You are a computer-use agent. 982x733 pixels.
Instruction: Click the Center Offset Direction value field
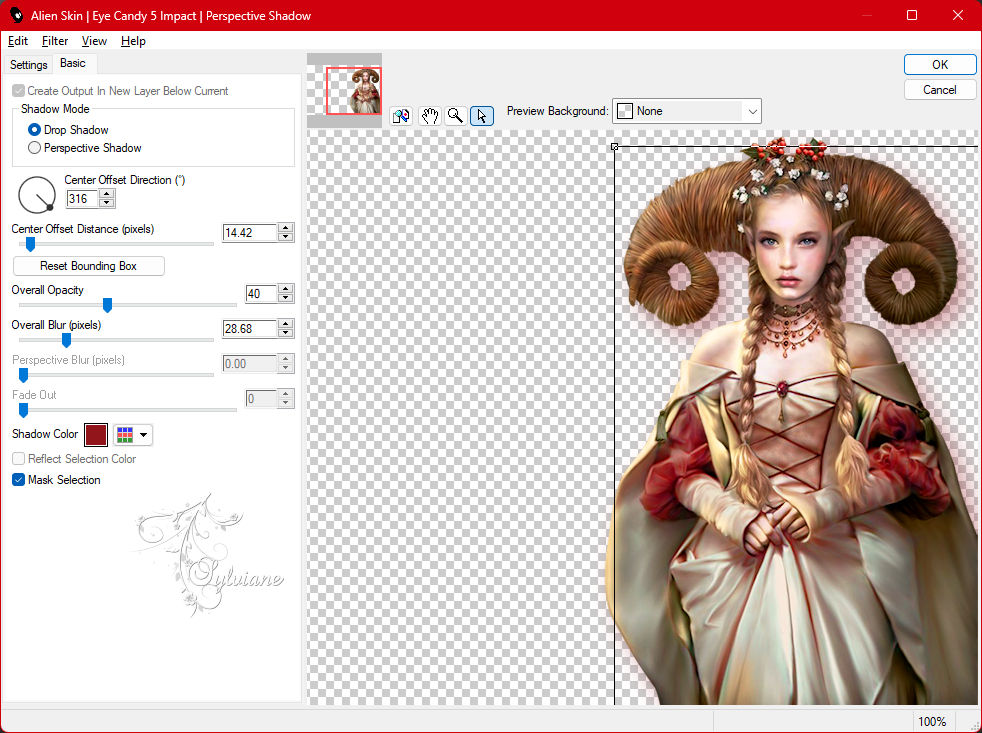click(x=82, y=199)
